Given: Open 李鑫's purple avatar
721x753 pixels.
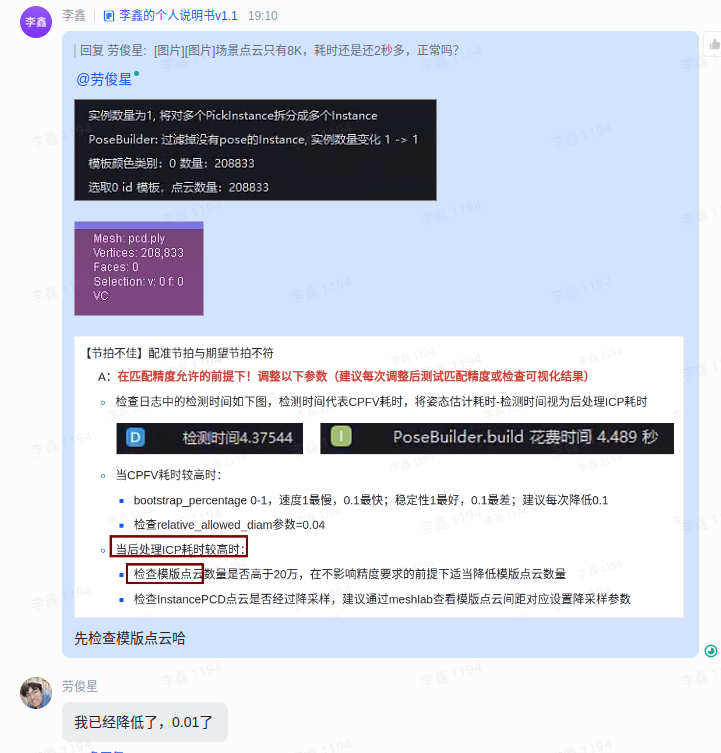Looking at the screenshot, I should 36,22.
